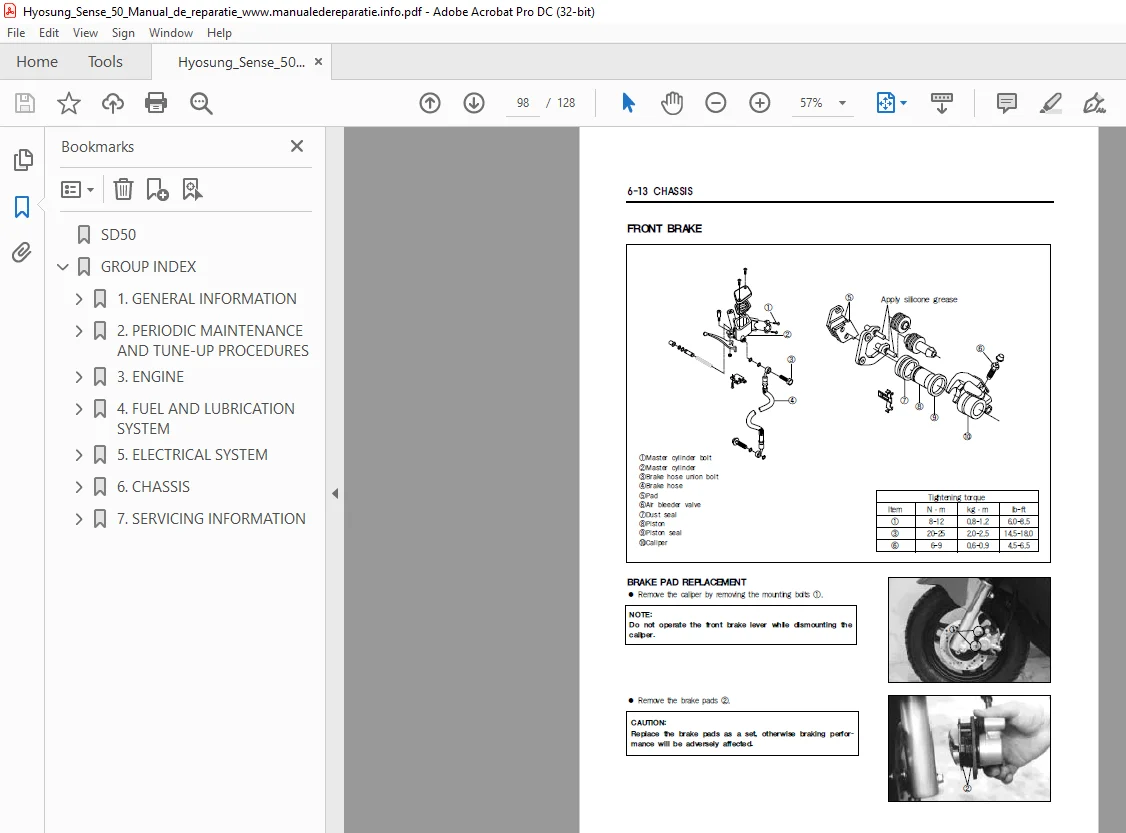Go to next page arrow
The height and width of the screenshot is (833, 1126).
473,103
